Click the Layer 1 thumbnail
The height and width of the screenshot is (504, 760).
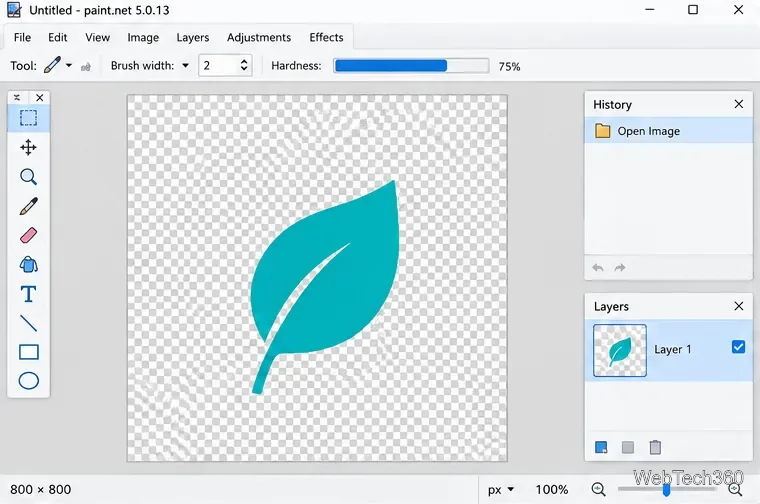[620, 350]
